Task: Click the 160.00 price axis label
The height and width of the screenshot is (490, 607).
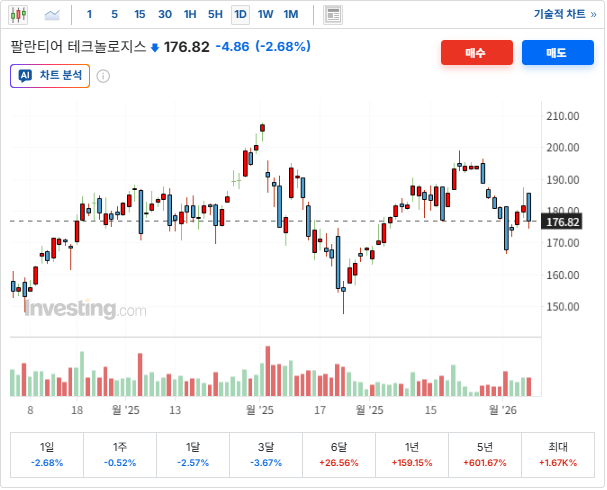Action: [x=562, y=275]
